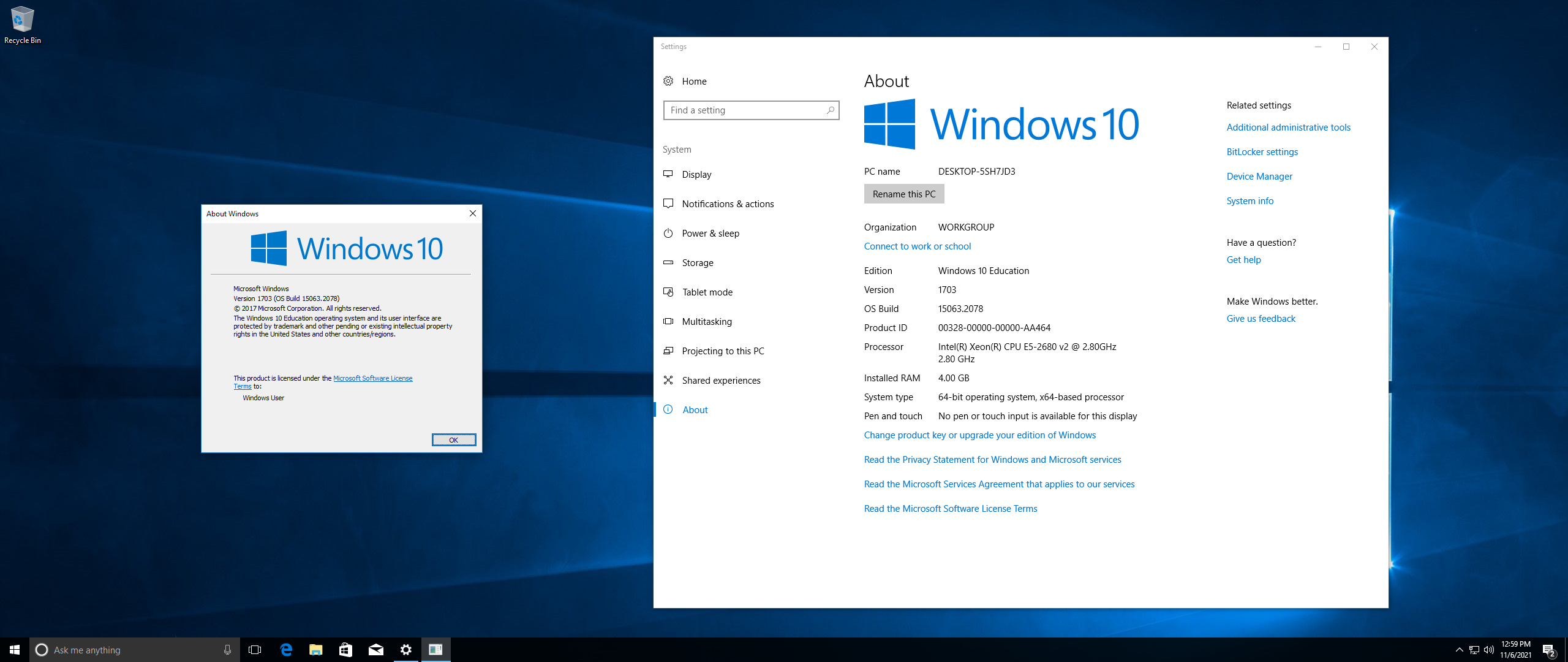1568x662 pixels.
Task: Select the Multitasking icon
Action: coord(668,321)
